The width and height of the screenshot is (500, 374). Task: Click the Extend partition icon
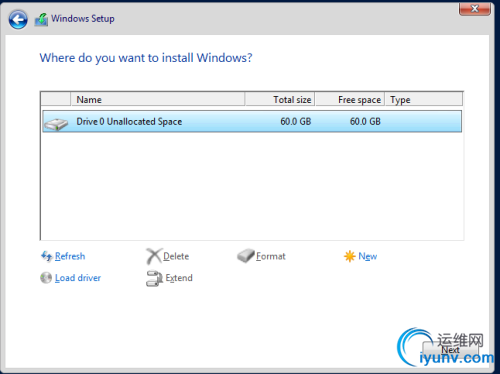click(x=154, y=278)
